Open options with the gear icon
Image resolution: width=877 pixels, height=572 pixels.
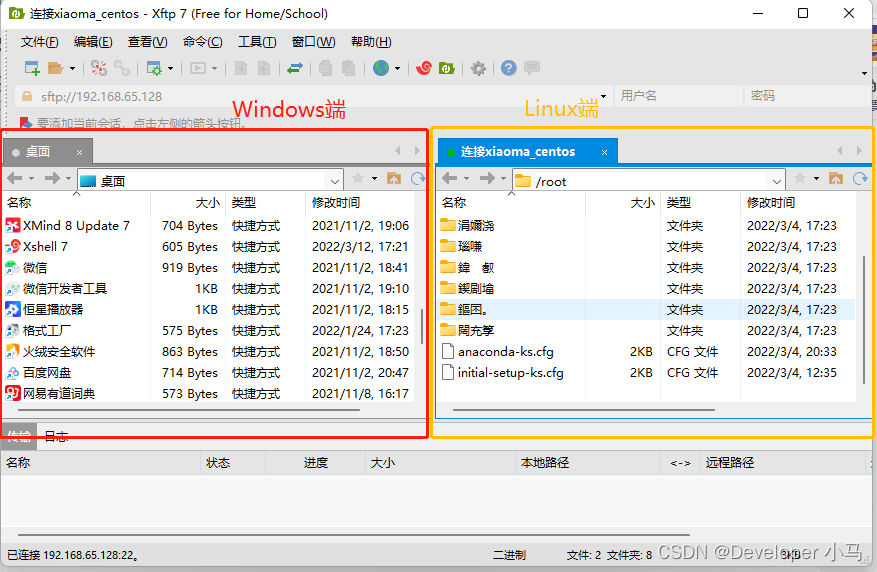click(479, 68)
